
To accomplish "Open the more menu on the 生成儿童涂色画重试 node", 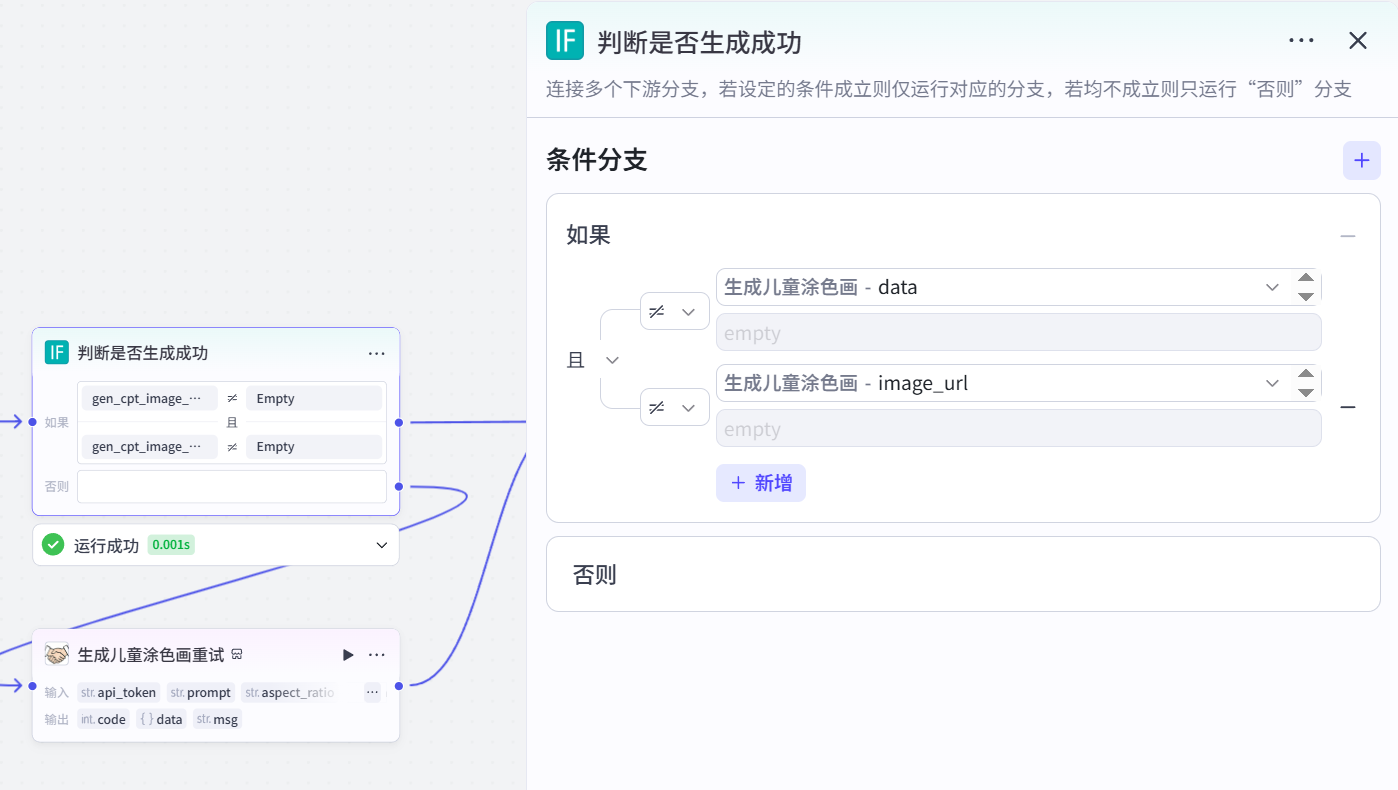I will (377, 655).
